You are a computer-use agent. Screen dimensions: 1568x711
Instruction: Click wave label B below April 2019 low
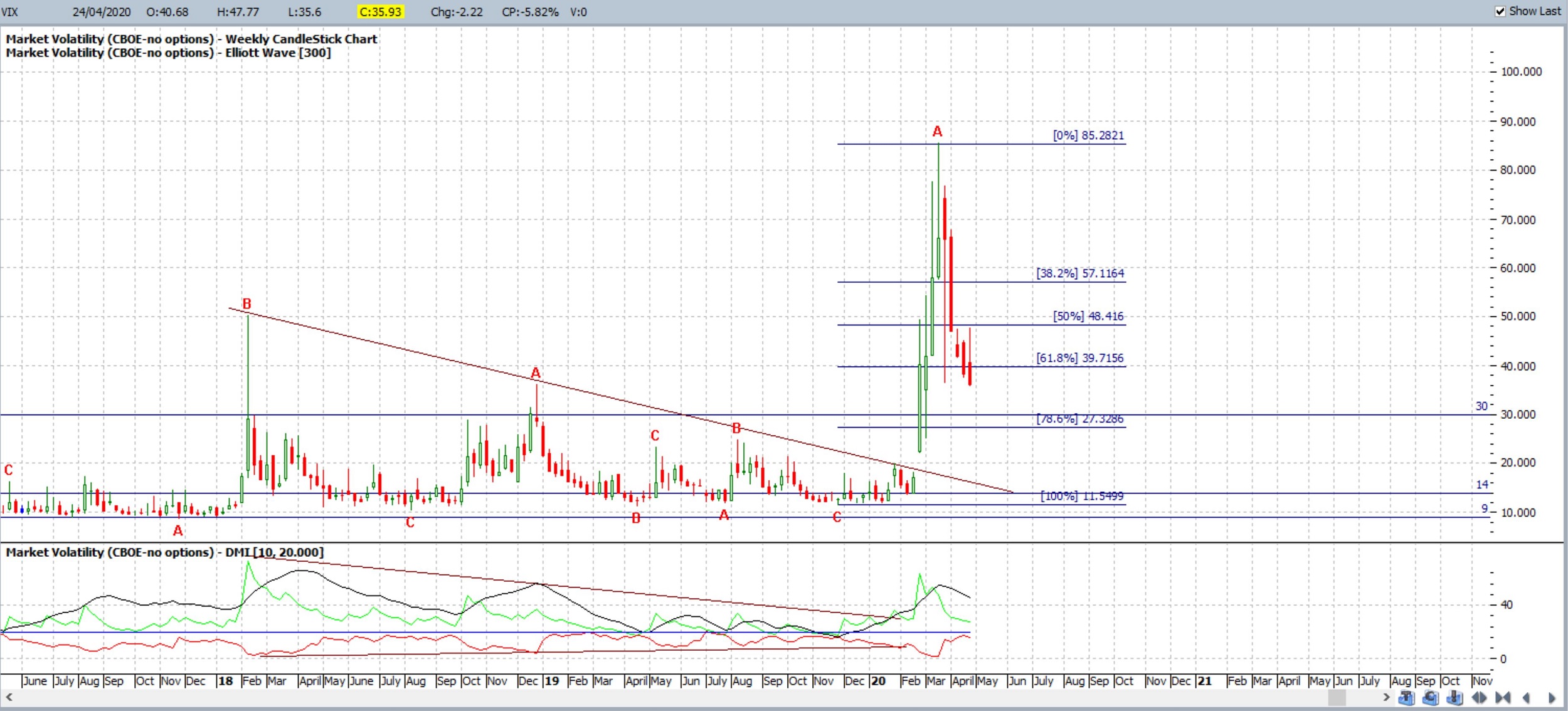click(636, 519)
